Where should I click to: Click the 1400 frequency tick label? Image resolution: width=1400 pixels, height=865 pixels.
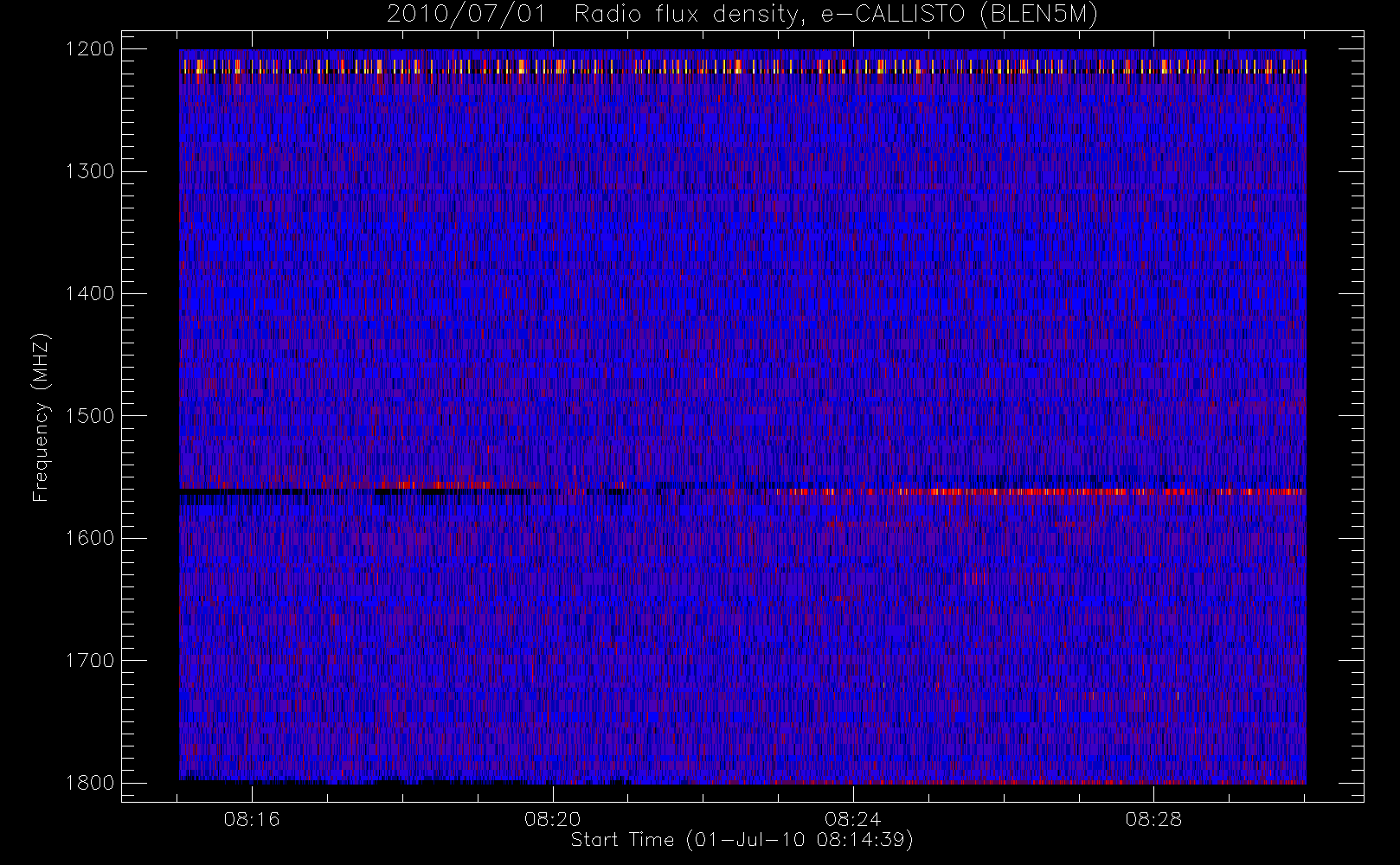tap(90, 294)
